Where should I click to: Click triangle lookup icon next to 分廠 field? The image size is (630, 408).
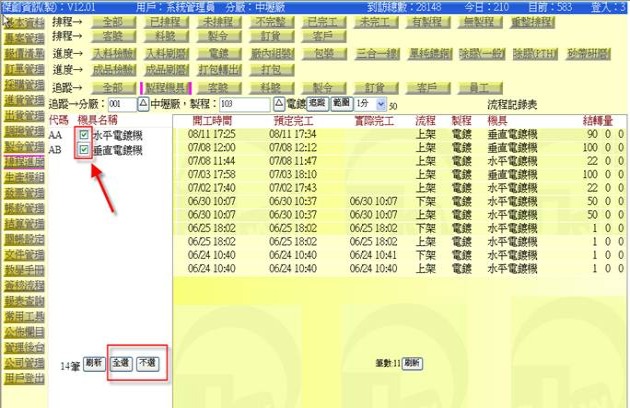click(143, 103)
